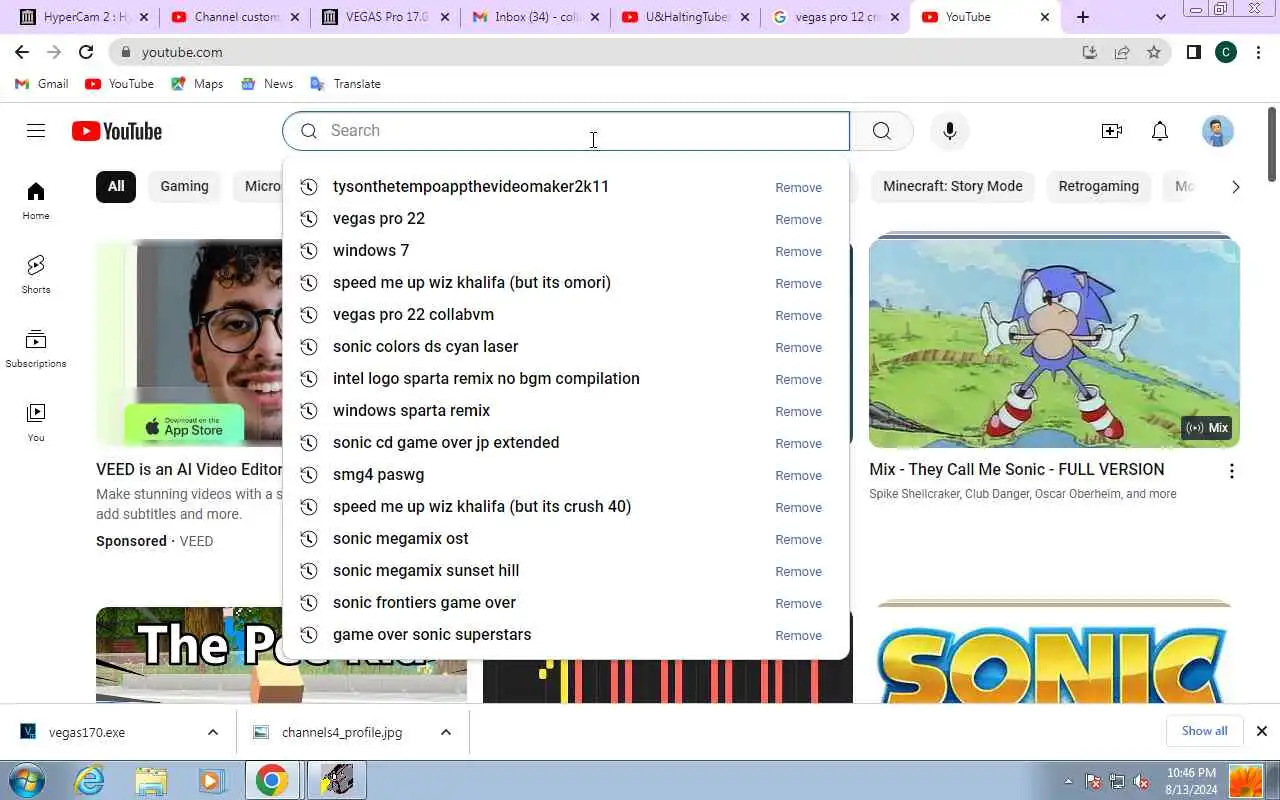Viewport: 1280px width, 800px height.
Task: Open a new browser tab
Action: point(1083,17)
